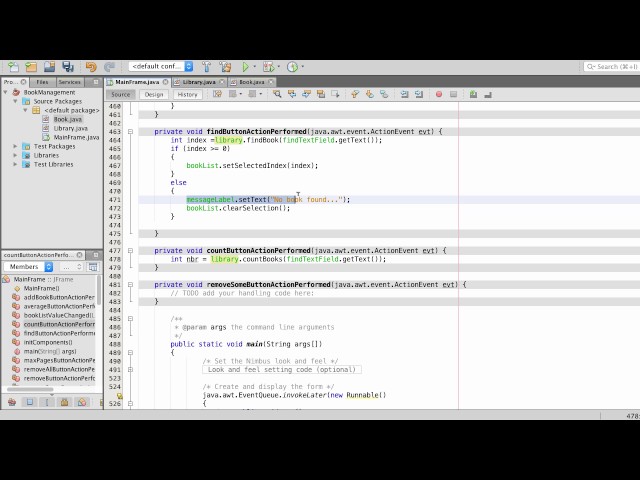Click the Clean and Build Project icon
The width and height of the screenshot is (640, 480).
pos(225,67)
